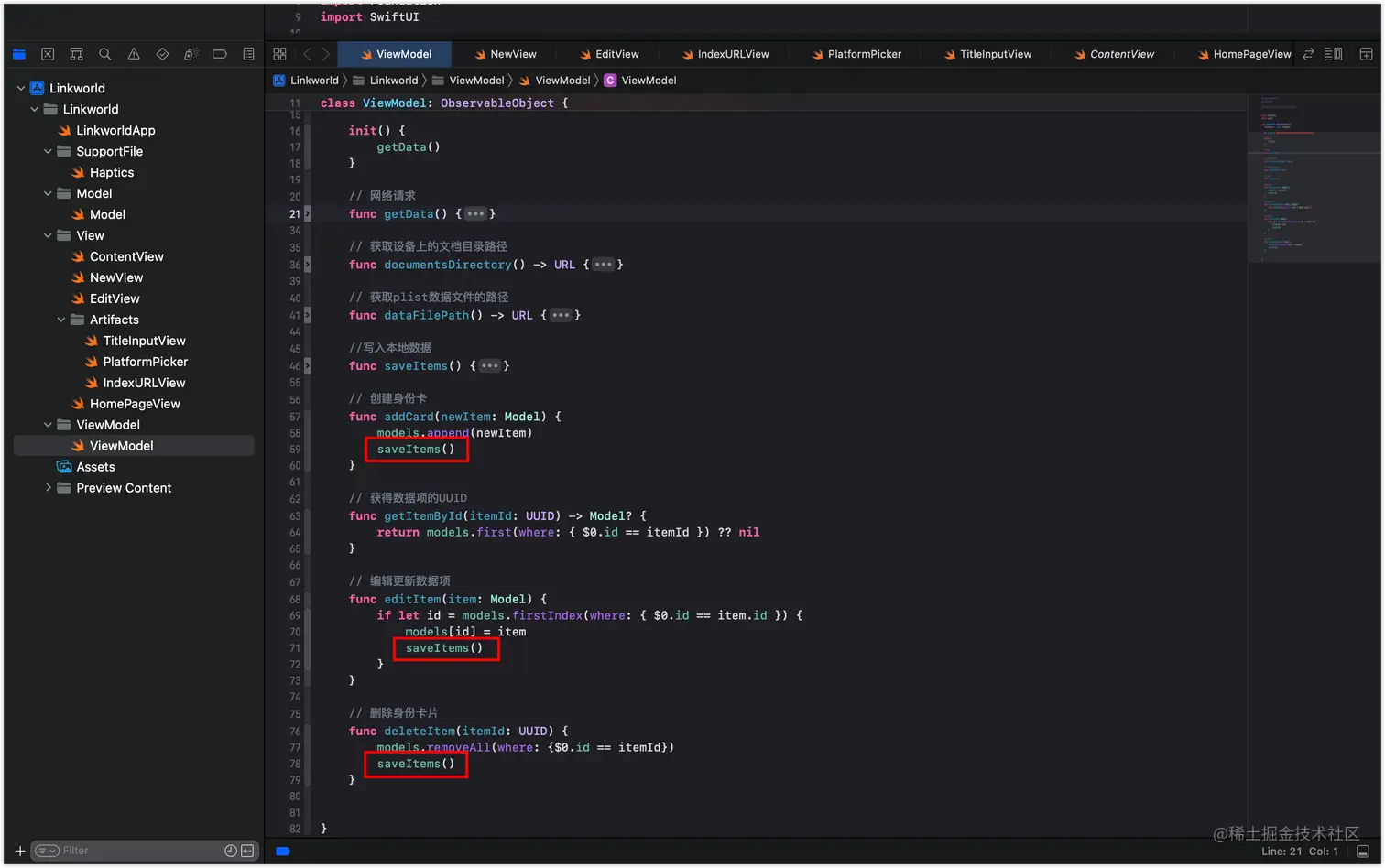The image size is (1385, 868).
Task: Switch to the IndexURLView tab
Action: pos(725,54)
